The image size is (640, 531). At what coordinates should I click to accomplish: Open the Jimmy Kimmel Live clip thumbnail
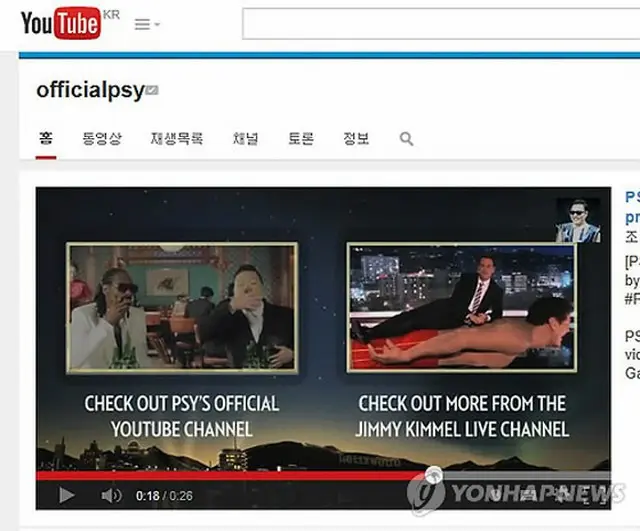[x=462, y=308]
